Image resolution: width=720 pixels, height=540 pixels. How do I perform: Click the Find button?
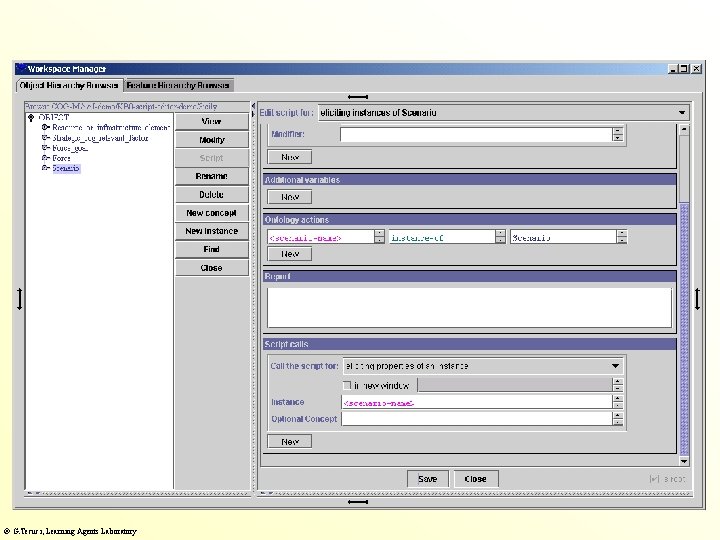tap(212, 249)
